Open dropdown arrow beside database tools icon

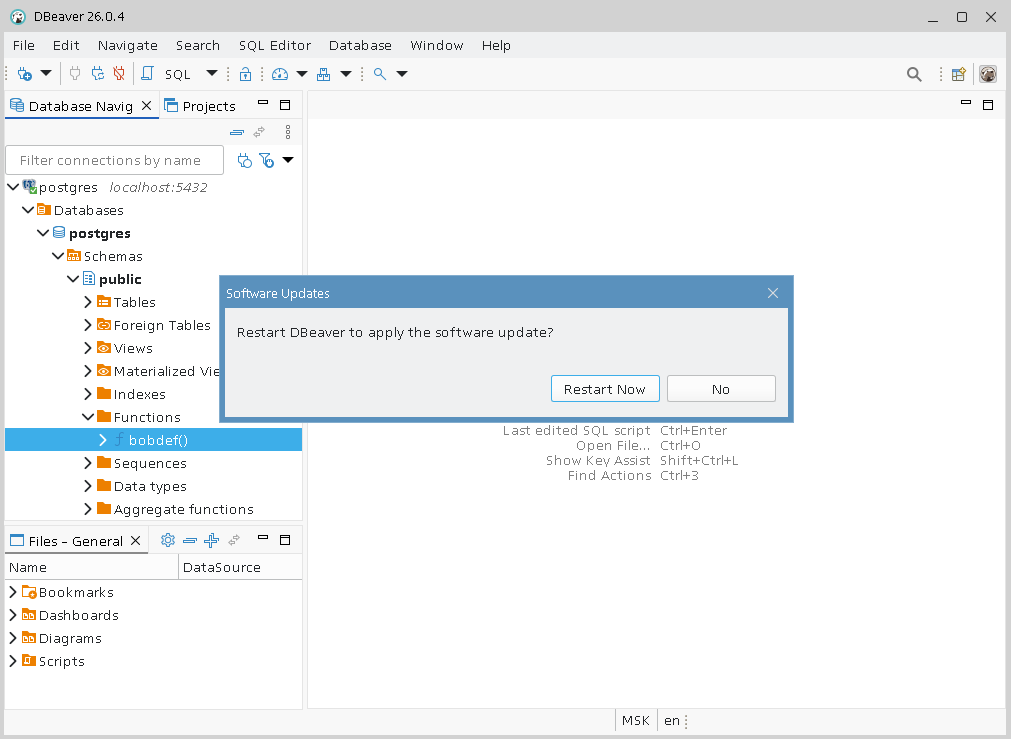tap(346, 74)
